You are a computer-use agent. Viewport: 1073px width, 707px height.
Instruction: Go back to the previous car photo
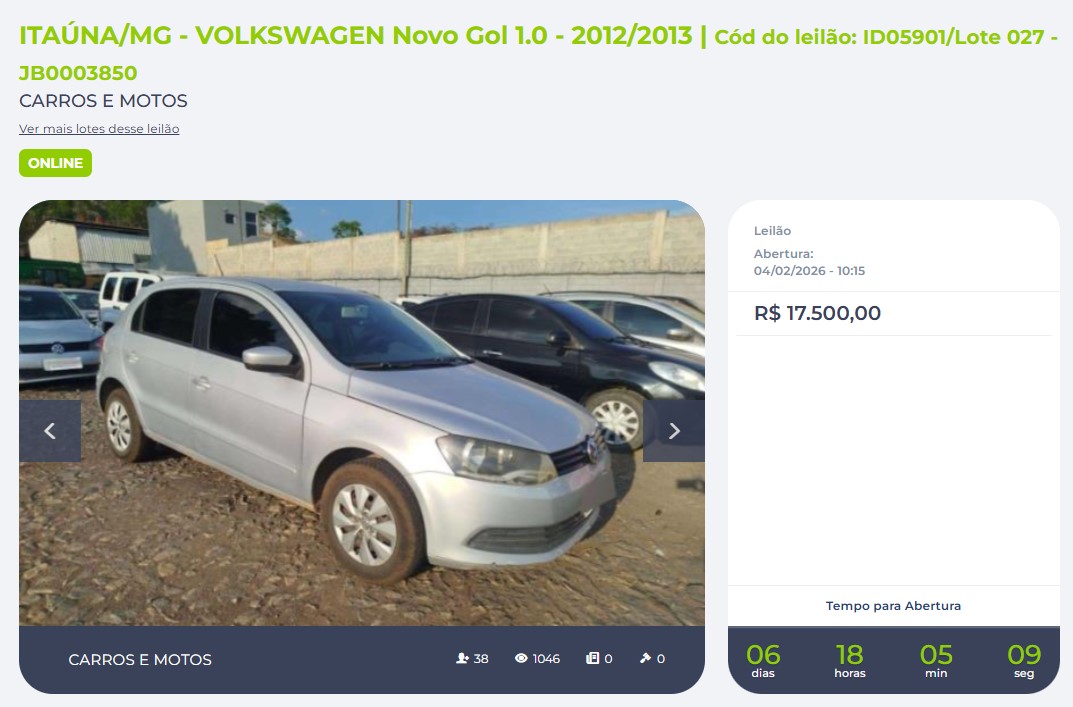50,430
